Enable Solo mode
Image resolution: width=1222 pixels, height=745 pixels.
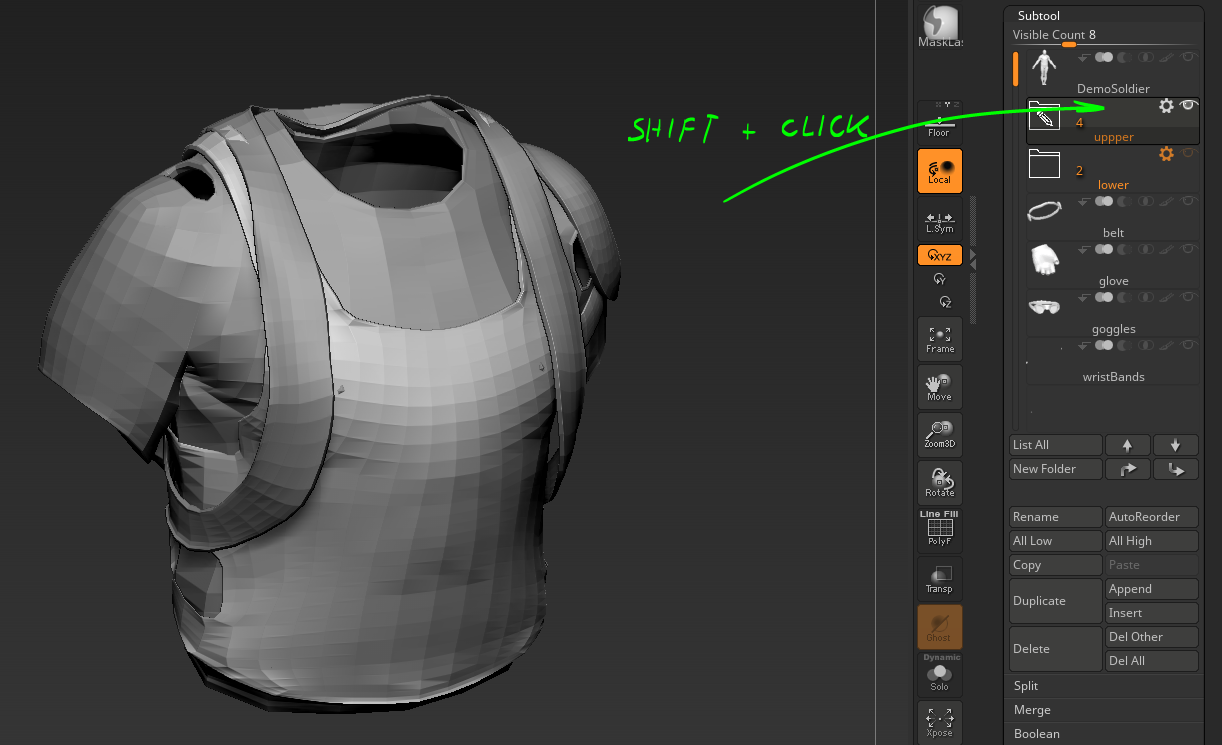coord(939,674)
